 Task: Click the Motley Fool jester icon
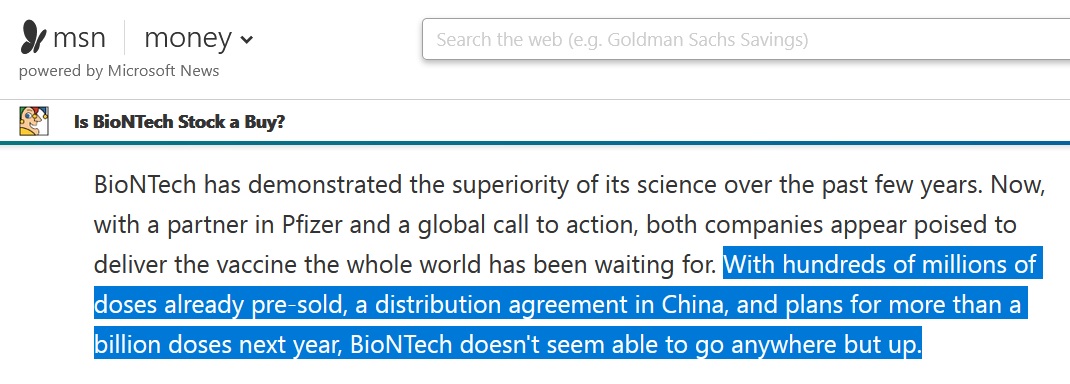tap(33, 121)
